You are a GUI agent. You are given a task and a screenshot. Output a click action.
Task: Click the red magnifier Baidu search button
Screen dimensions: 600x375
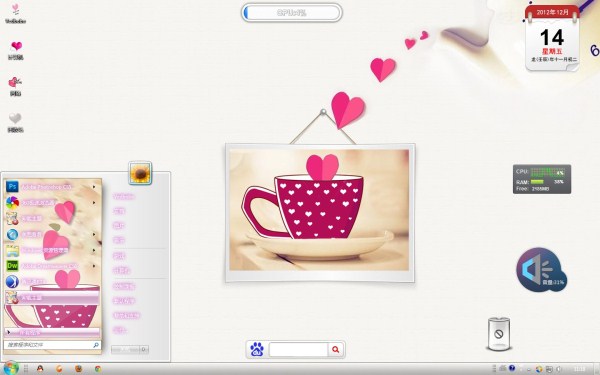(x=336, y=349)
